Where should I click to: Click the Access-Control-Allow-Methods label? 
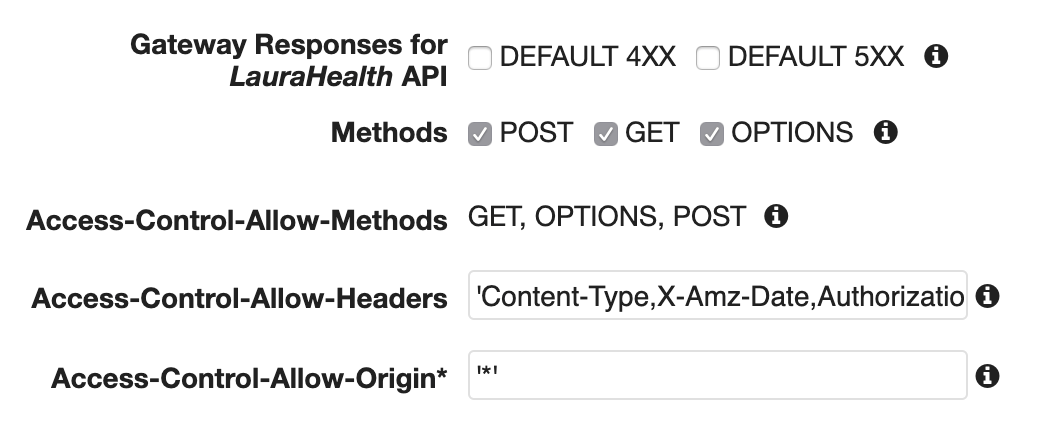point(237,219)
